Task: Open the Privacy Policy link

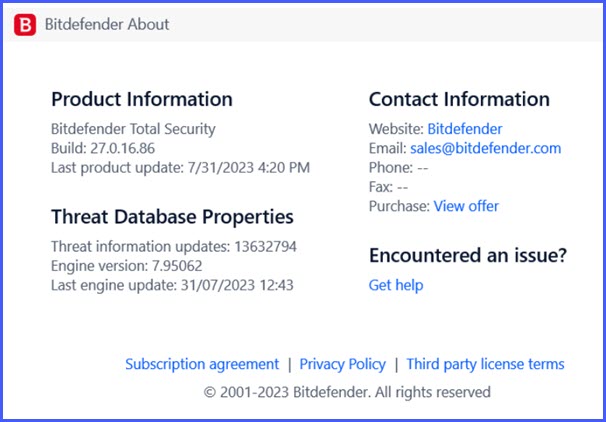Action: click(x=342, y=364)
